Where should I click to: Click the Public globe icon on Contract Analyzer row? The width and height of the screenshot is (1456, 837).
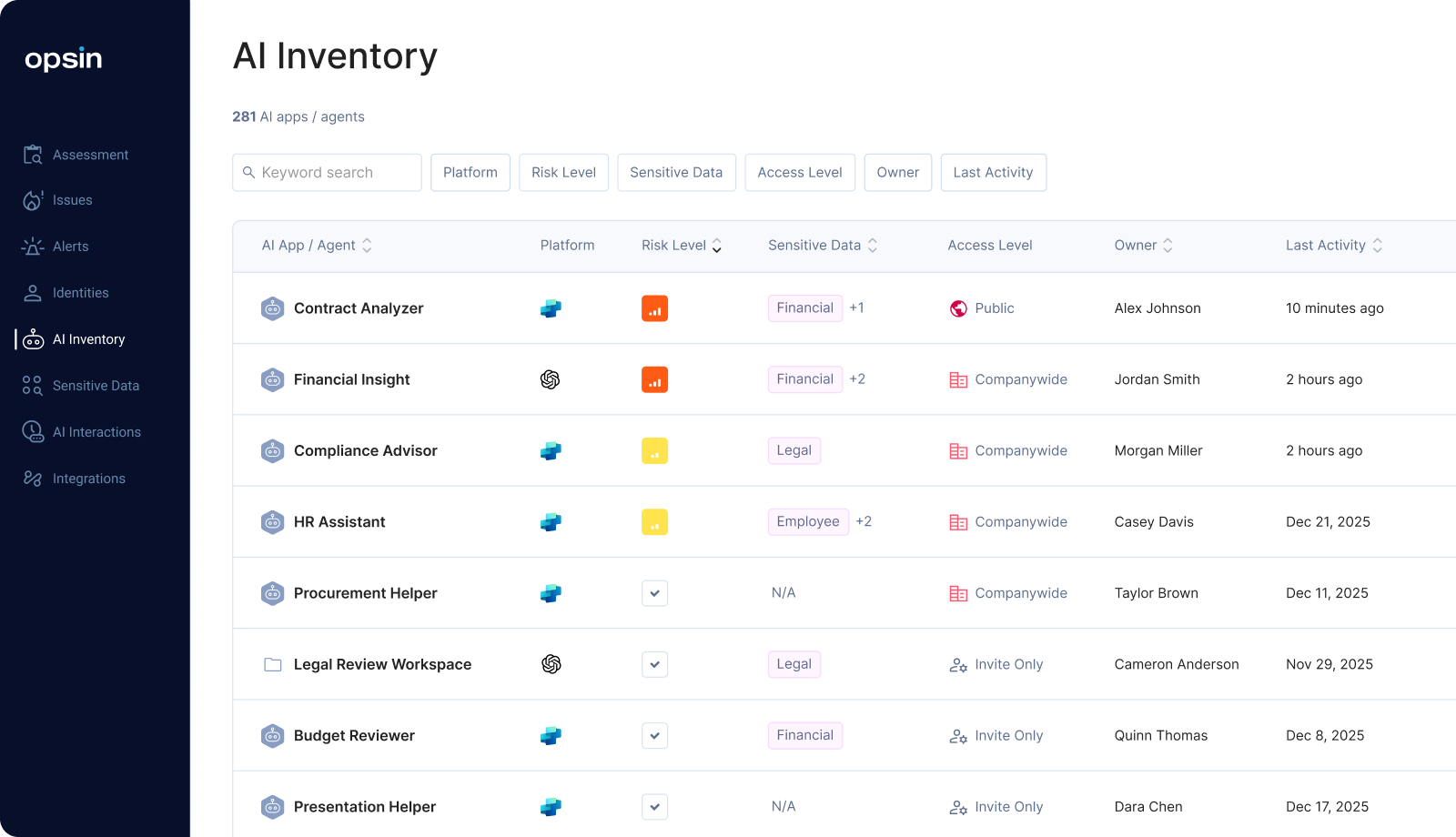pyautogui.click(x=957, y=308)
